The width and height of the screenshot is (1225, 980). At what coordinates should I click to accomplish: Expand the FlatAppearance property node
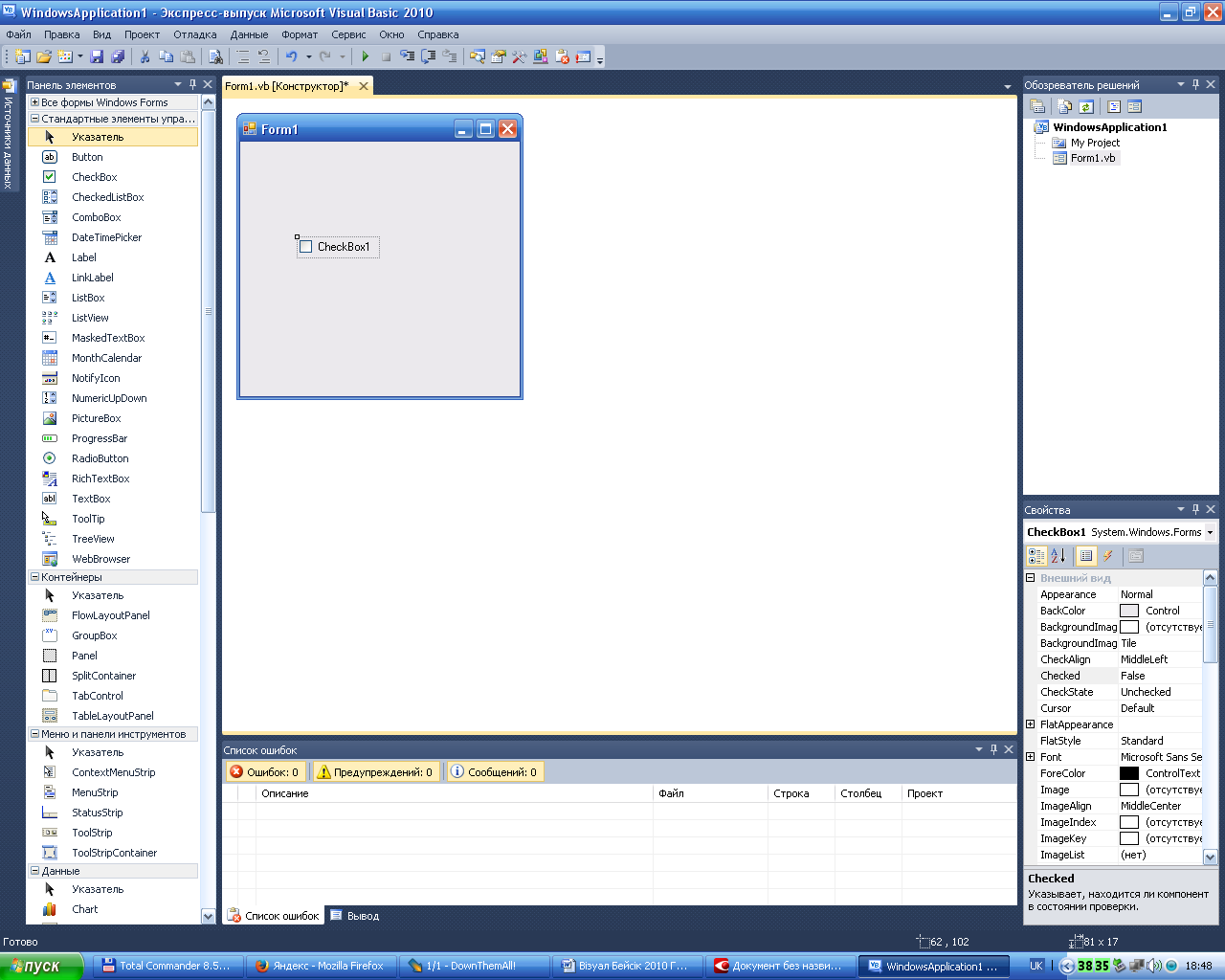click(1031, 724)
